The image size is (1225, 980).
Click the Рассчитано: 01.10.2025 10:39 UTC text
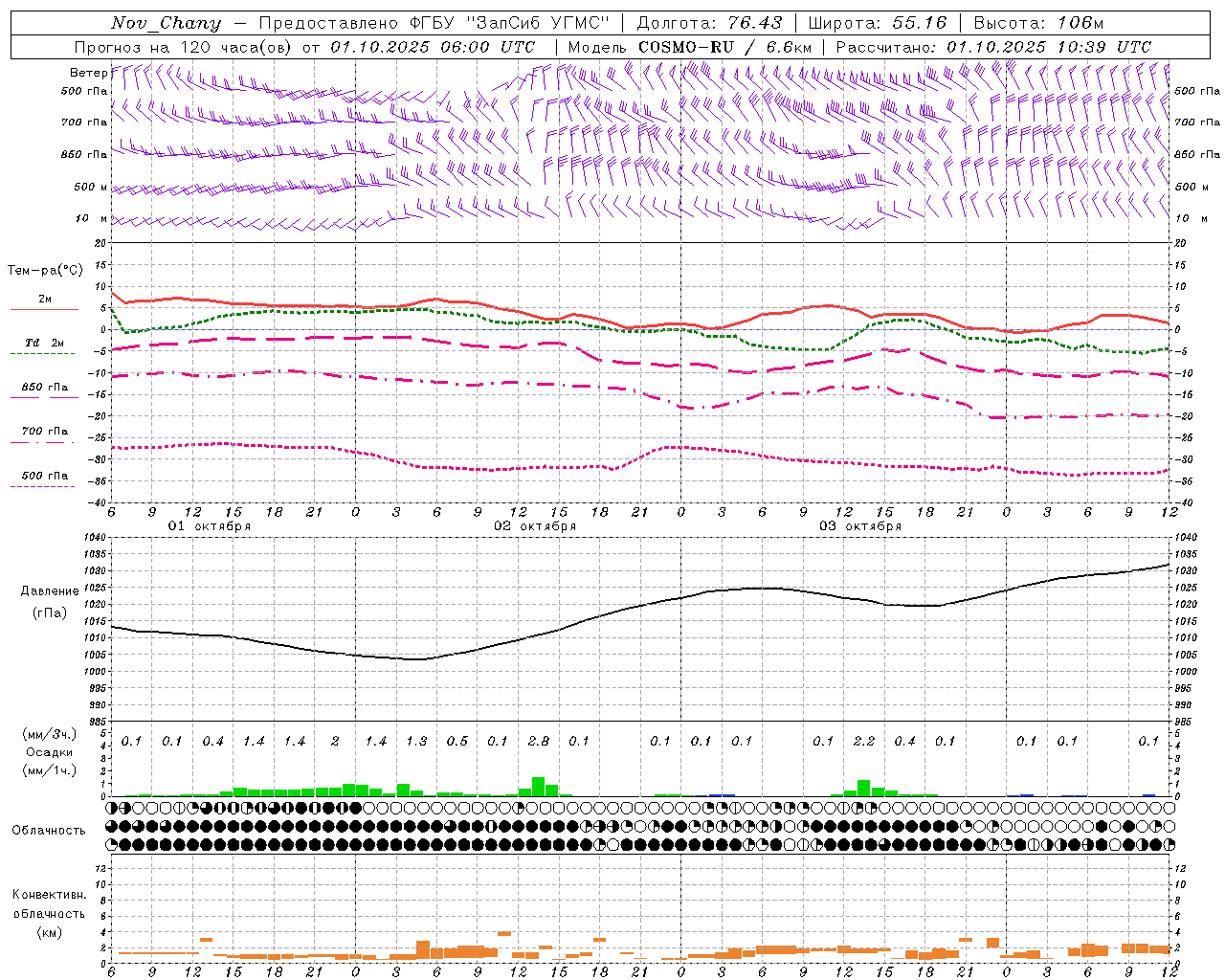click(993, 47)
